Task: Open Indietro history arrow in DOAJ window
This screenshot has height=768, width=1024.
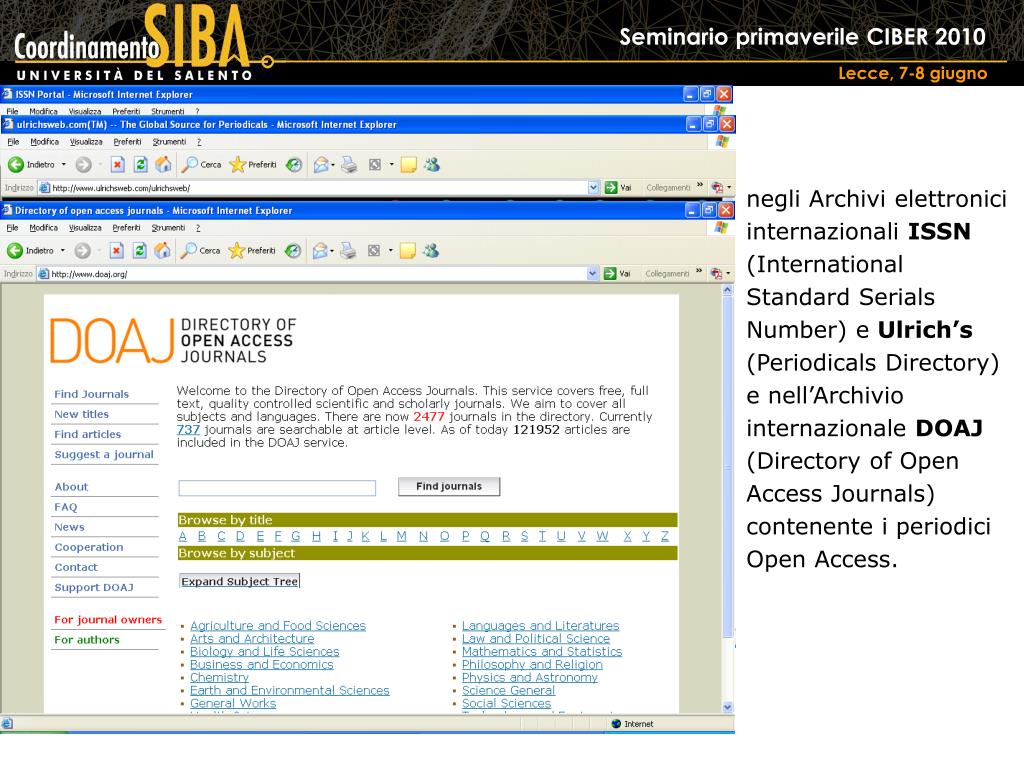Action: pyautogui.click(x=63, y=250)
